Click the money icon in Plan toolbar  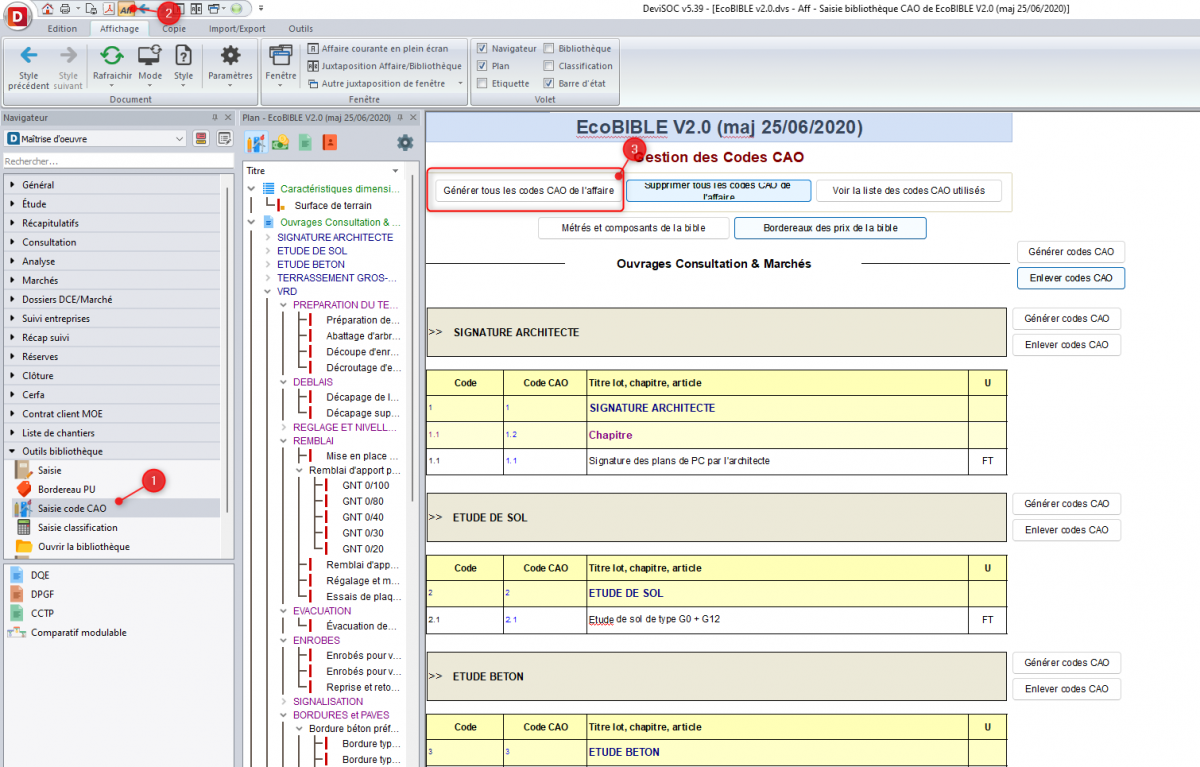[x=280, y=142]
